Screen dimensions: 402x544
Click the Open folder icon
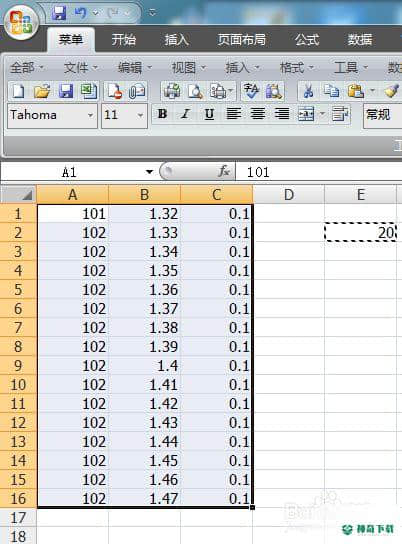pos(42,91)
